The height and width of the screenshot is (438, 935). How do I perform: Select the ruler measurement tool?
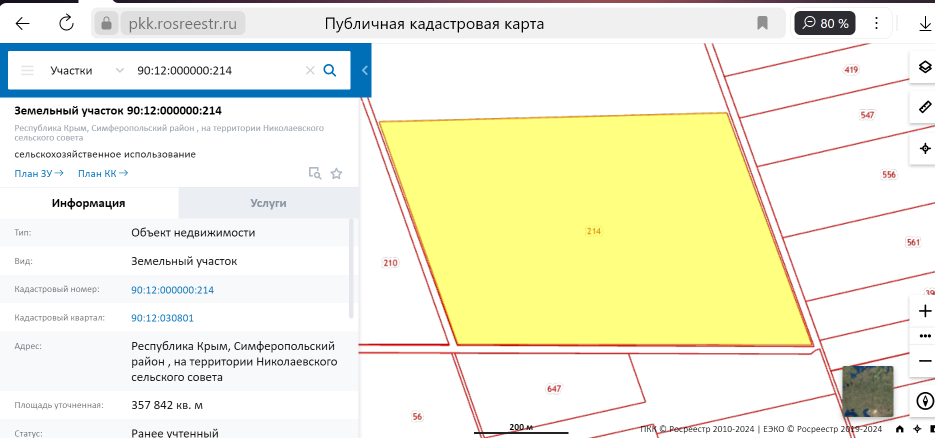pyautogui.click(x=924, y=107)
